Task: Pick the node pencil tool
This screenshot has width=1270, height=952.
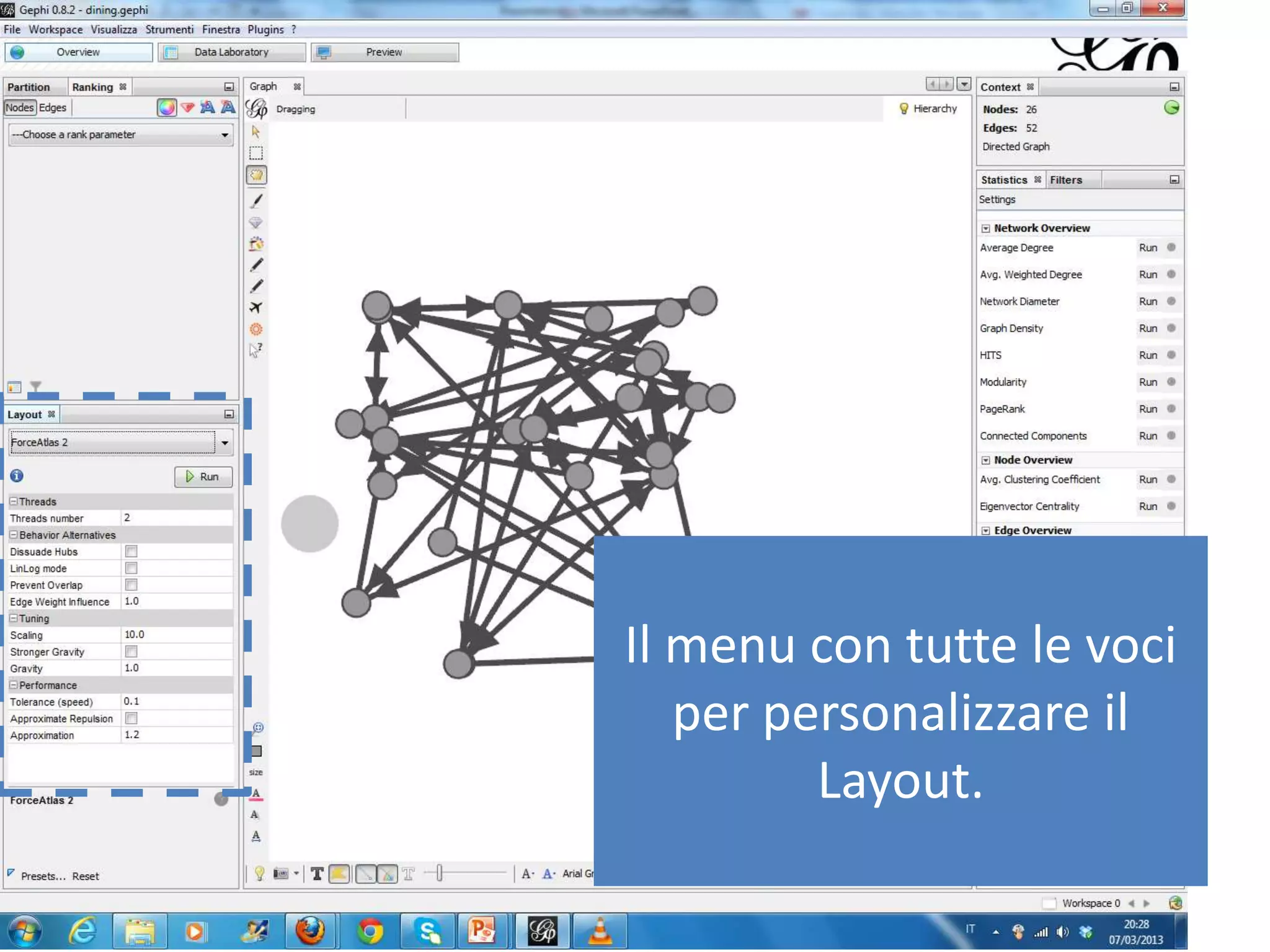Action: (256, 265)
